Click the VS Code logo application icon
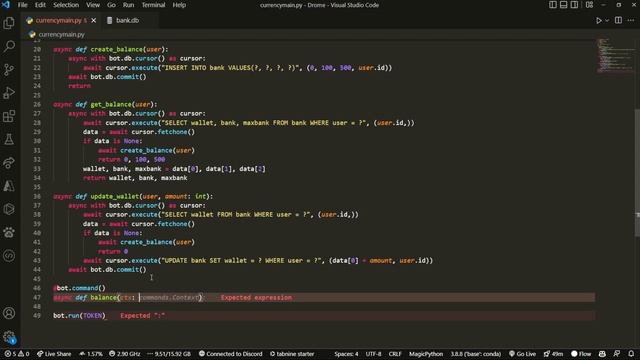 pyautogui.click(x=6, y=5)
